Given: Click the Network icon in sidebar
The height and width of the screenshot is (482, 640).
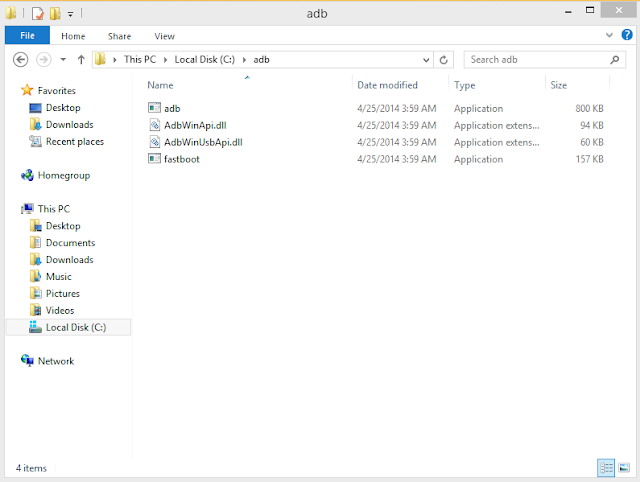Looking at the screenshot, I should (x=27, y=360).
